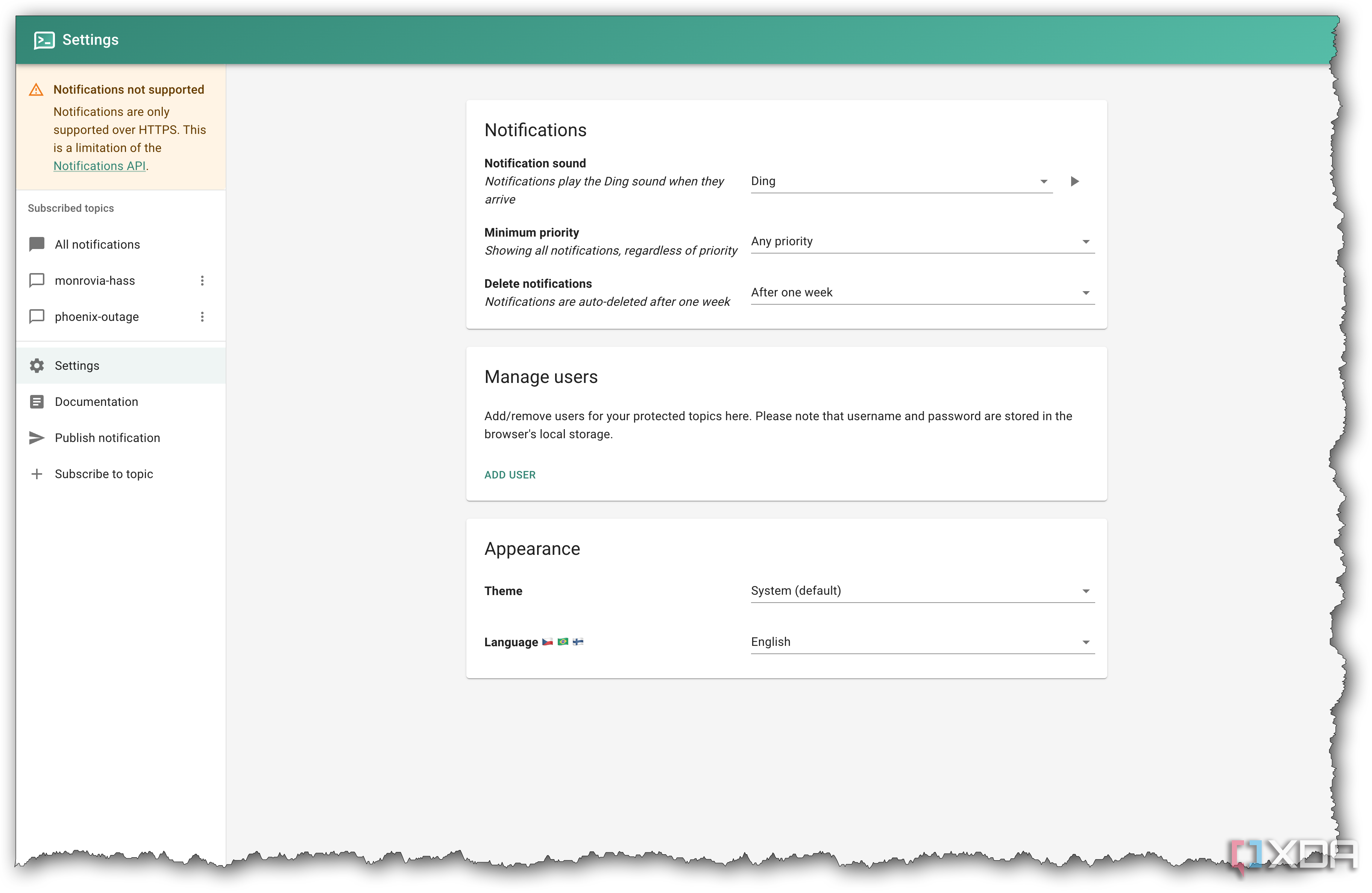The image size is (1372, 893).
Task: Open the phoenix-outage three-dot options menu
Action: click(202, 317)
